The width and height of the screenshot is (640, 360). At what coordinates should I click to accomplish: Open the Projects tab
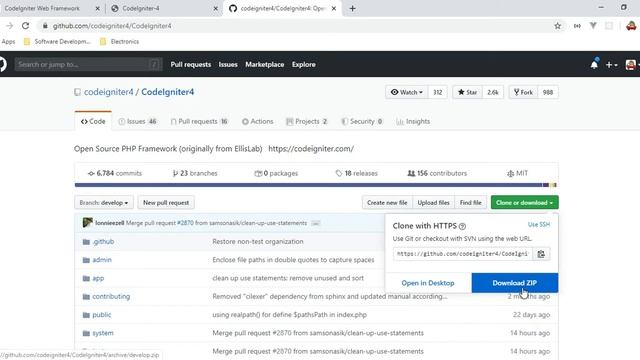307,121
